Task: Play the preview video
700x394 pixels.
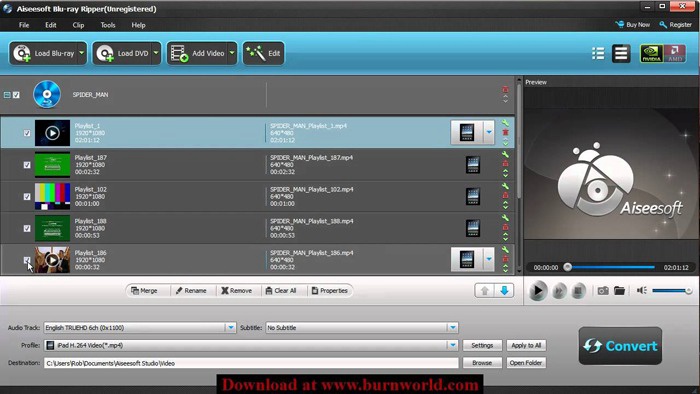Action: point(538,291)
